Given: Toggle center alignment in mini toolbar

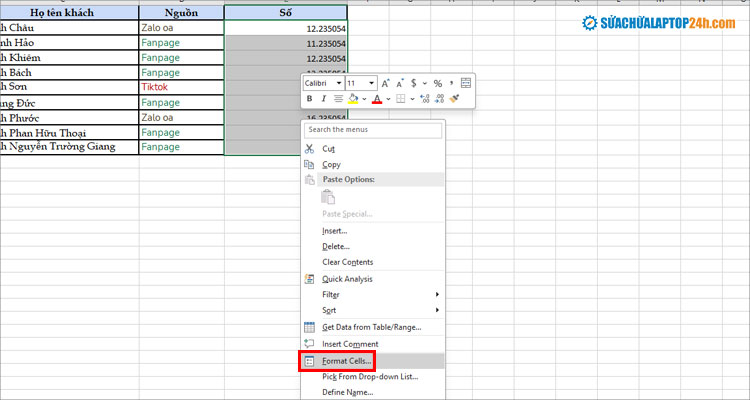Looking at the screenshot, I should (338, 100).
